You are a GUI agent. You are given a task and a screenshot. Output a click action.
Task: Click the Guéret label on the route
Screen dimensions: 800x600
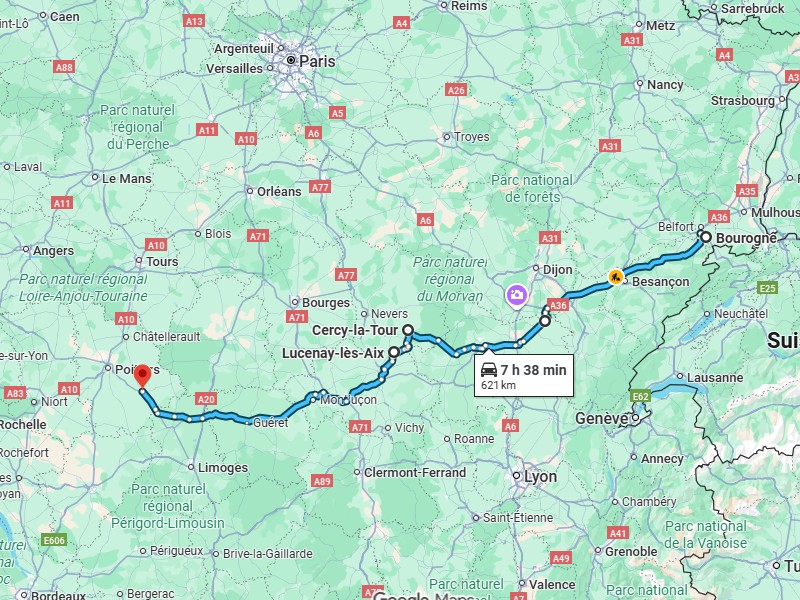coord(270,422)
